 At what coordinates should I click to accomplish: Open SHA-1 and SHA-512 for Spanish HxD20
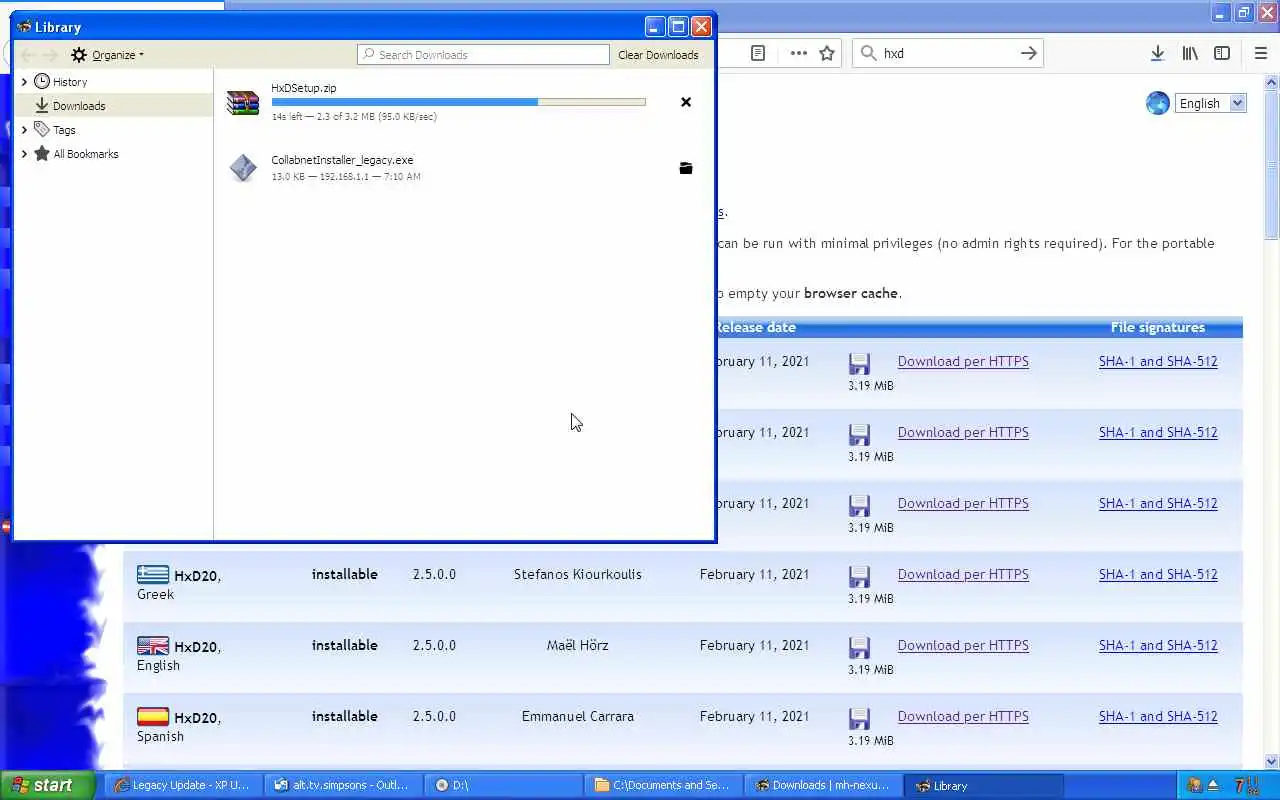[x=1158, y=717]
